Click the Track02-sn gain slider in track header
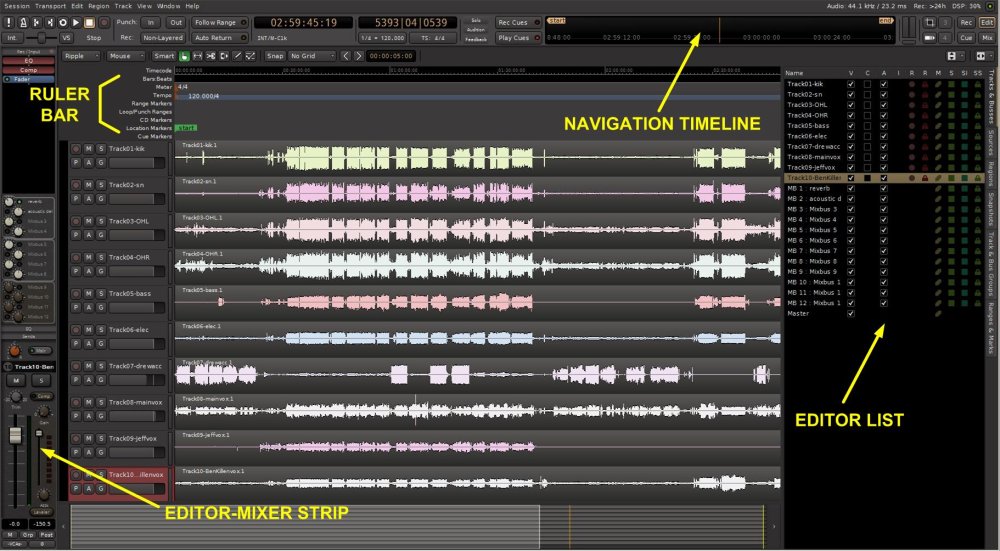The image size is (1000, 551). (x=136, y=199)
